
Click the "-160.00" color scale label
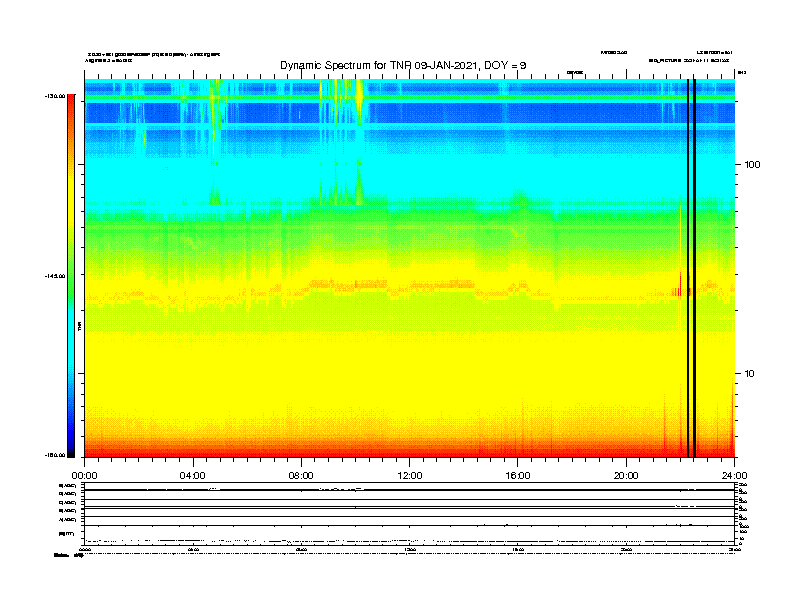point(55,455)
